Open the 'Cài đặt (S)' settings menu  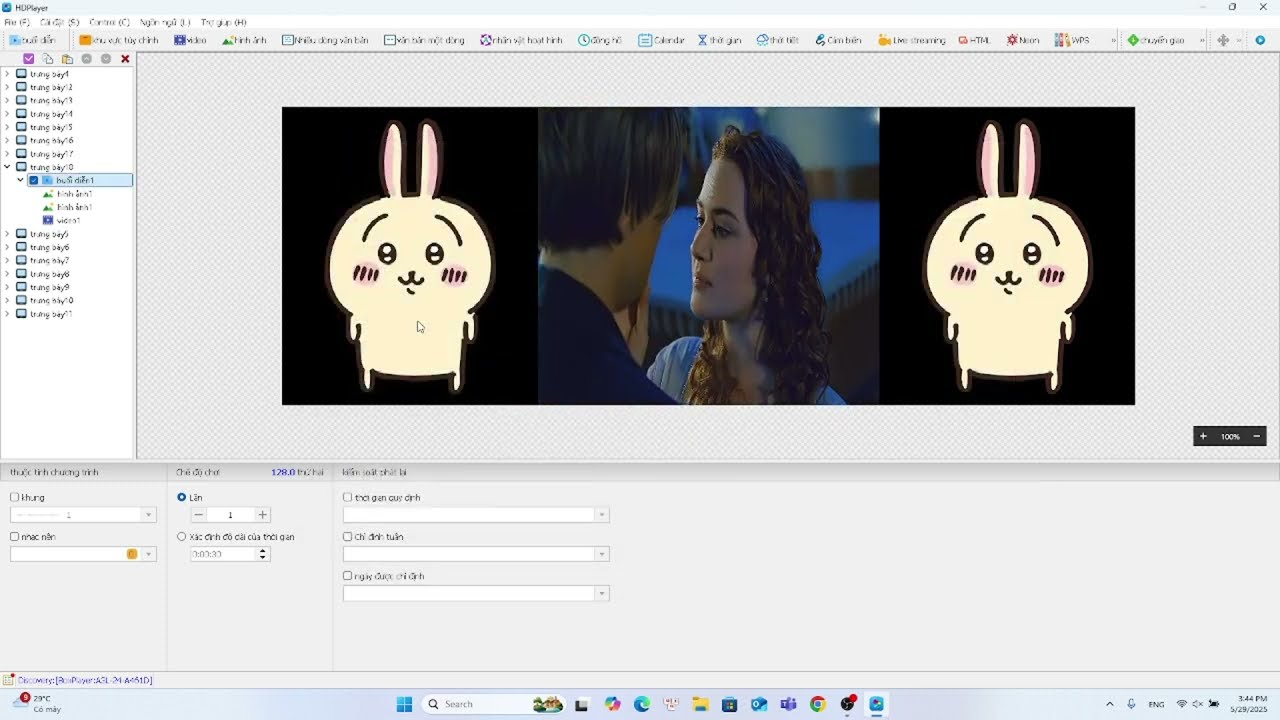60,22
